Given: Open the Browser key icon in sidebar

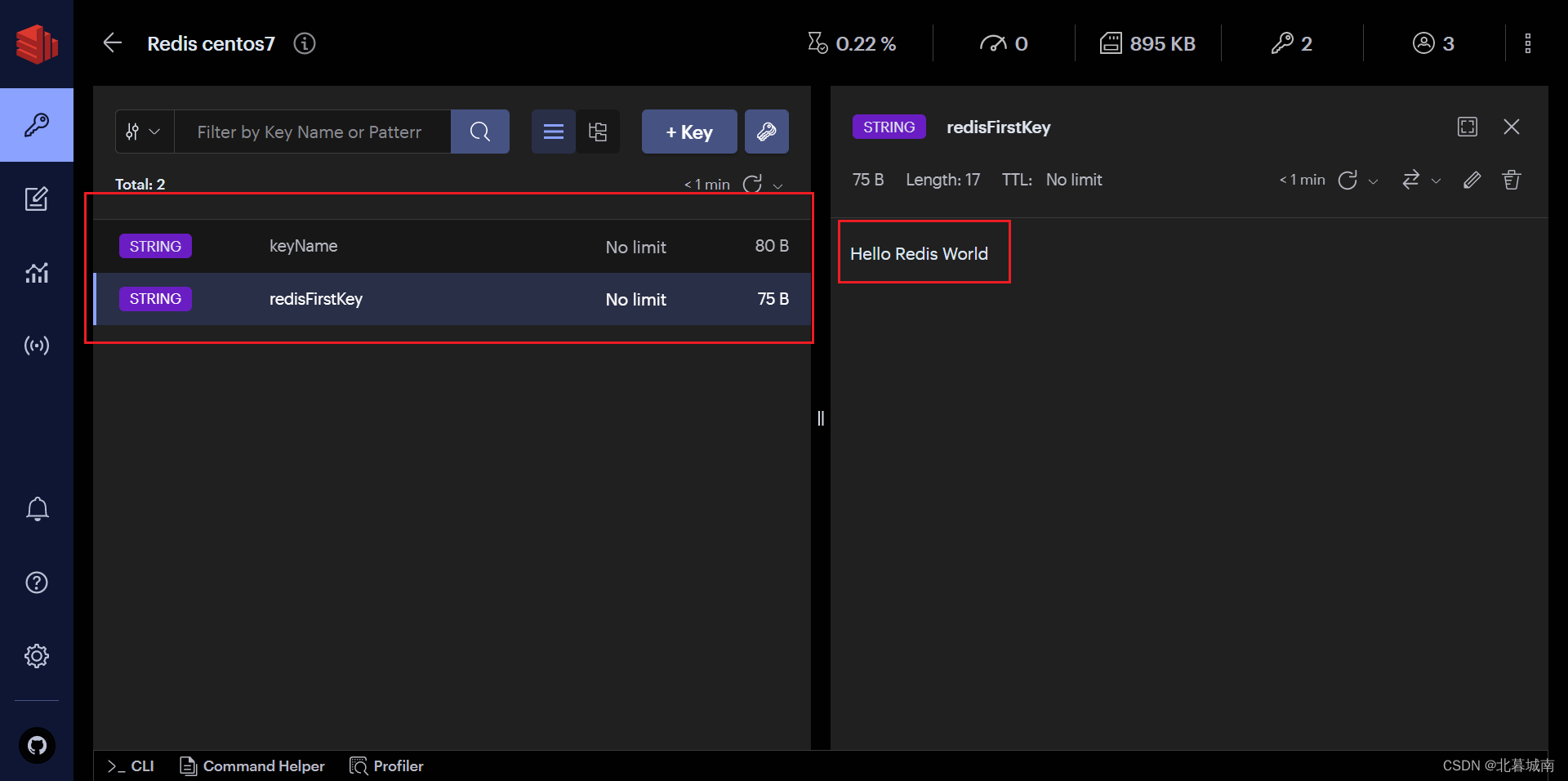Looking at the screenshot, I should point(37,125).
